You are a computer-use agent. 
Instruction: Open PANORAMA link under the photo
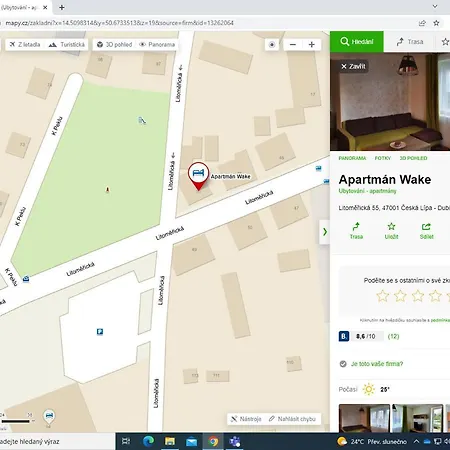[352, 158]
